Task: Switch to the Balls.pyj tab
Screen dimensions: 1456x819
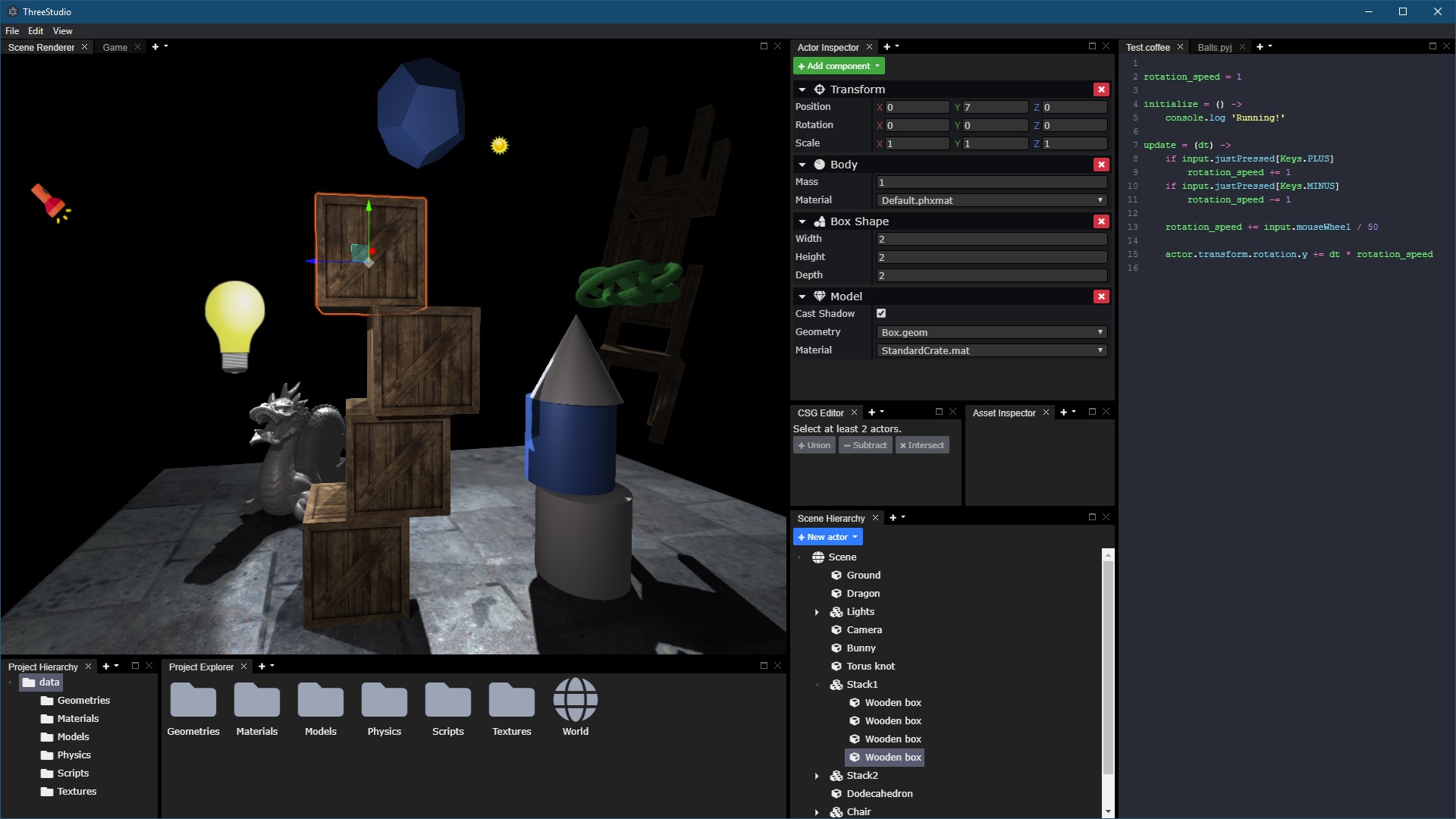Action: pos(1214,47)
